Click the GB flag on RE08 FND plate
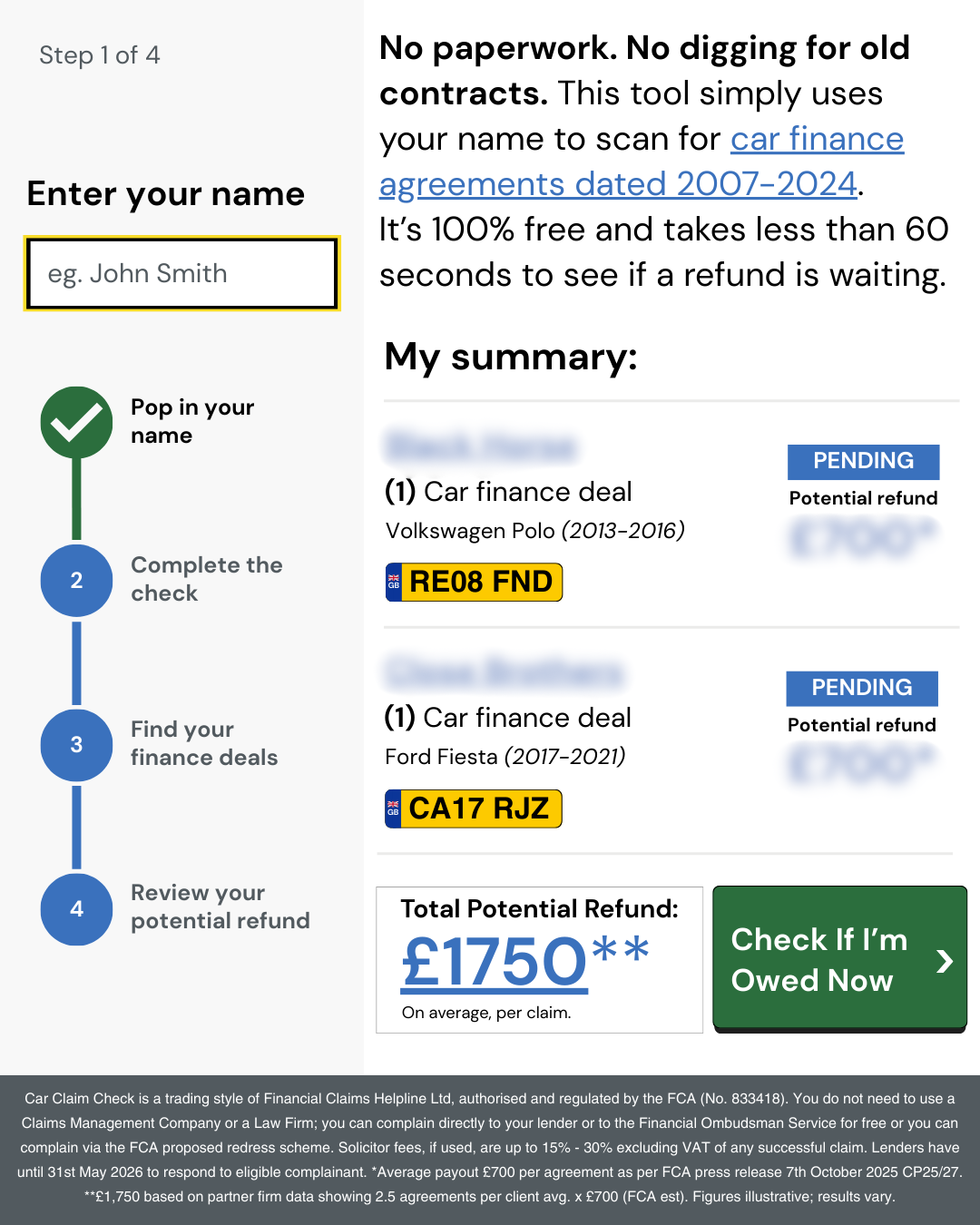The image size is (980, 1225). (394, 583)
